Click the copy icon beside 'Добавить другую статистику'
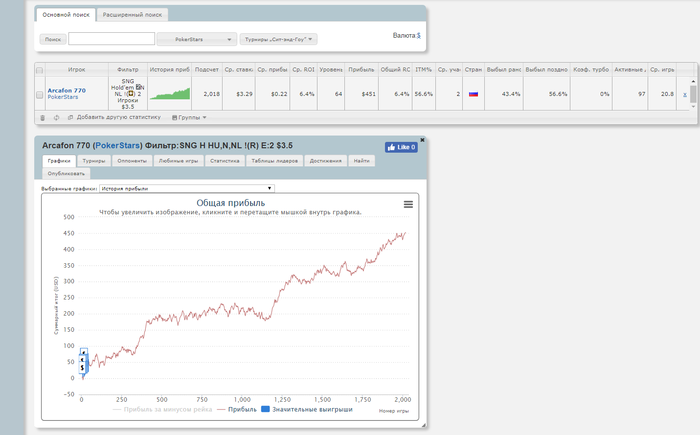 pyautogui.click(x=70, y=117)
